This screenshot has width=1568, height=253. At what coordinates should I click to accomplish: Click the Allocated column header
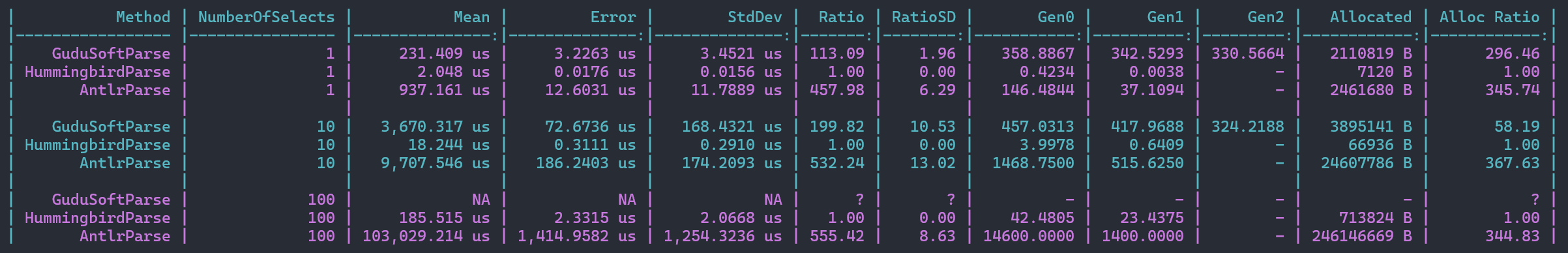tap(1370, 17)
